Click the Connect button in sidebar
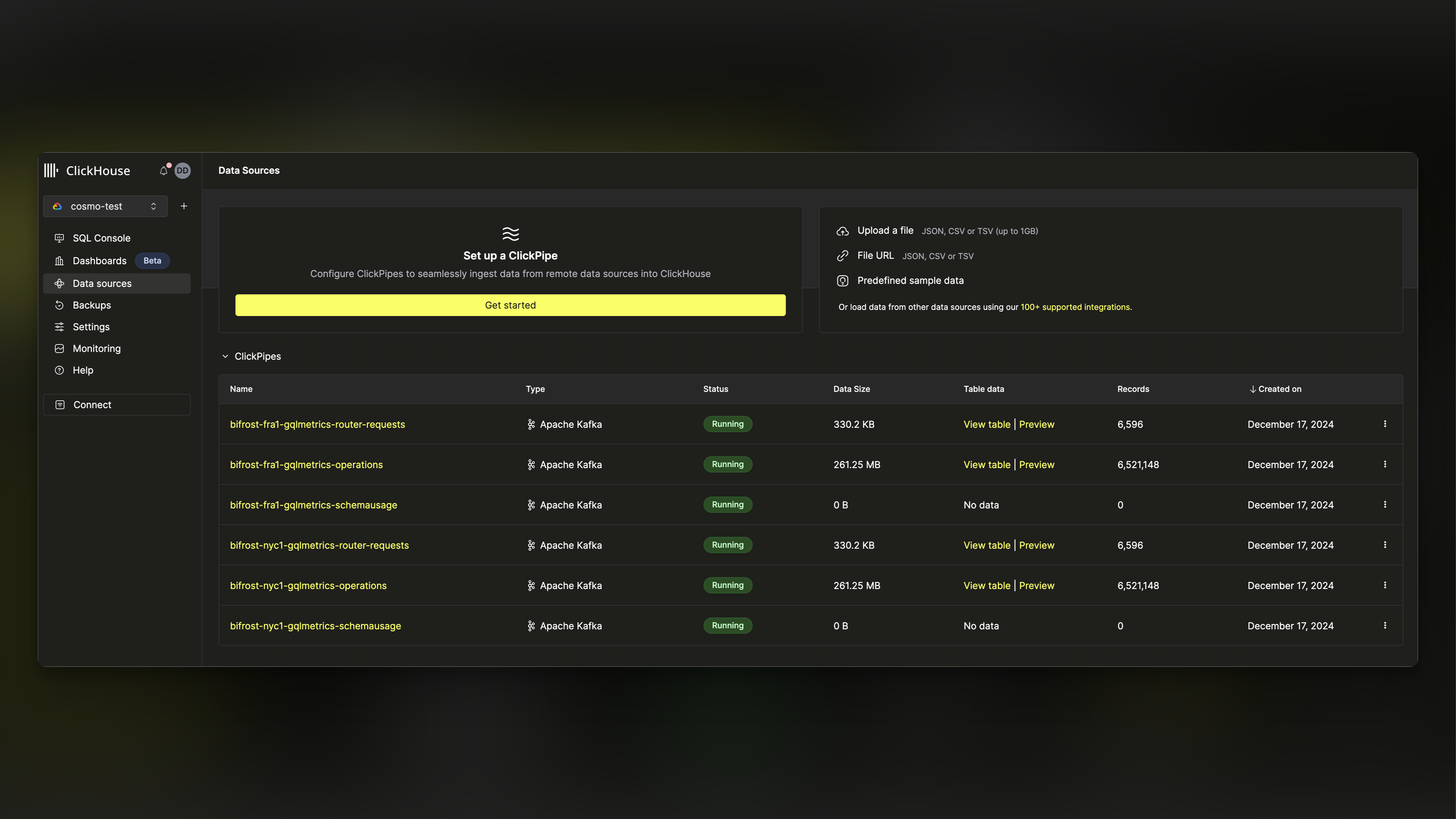The image size is (1456, 819). pos(117,405)
